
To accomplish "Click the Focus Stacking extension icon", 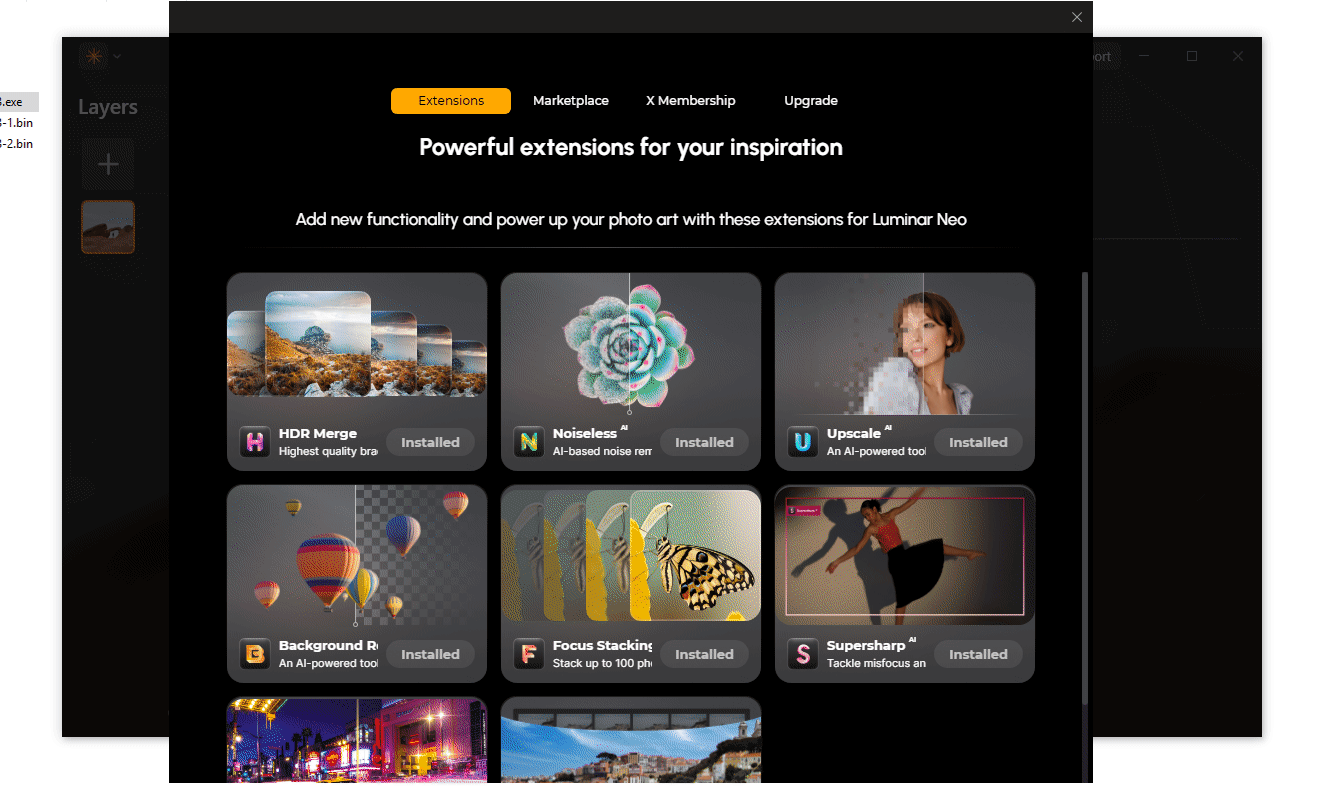I will point(529,654).
